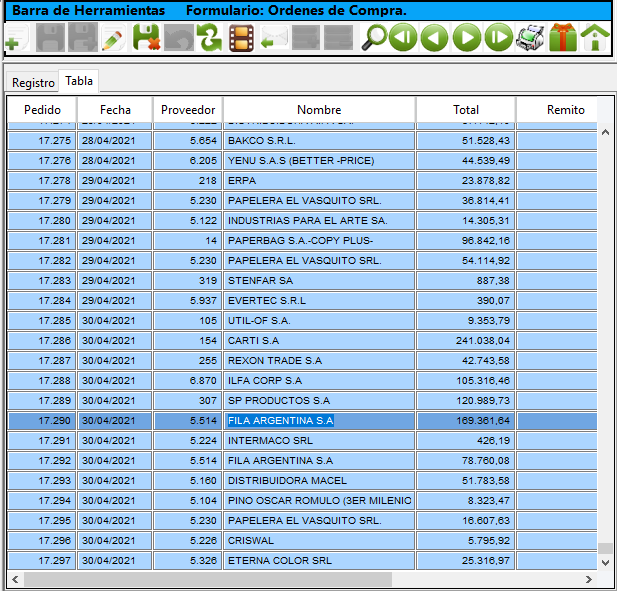The image size is (617, 591).
Task: Select the SP PRODUCTOS S.A cell
Action: click(x=319, y=401)
